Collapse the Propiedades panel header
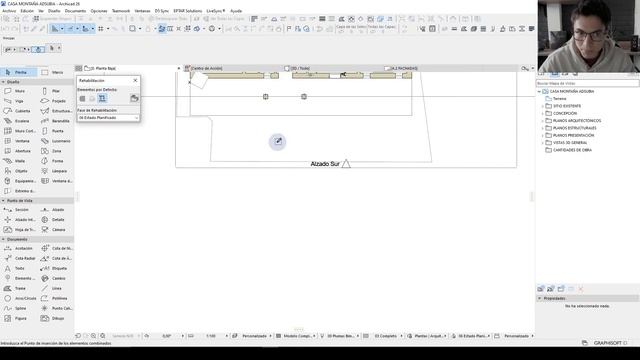The width and height of the screenshot is (640, 360). pyautogui.click(x=540, y=298)
